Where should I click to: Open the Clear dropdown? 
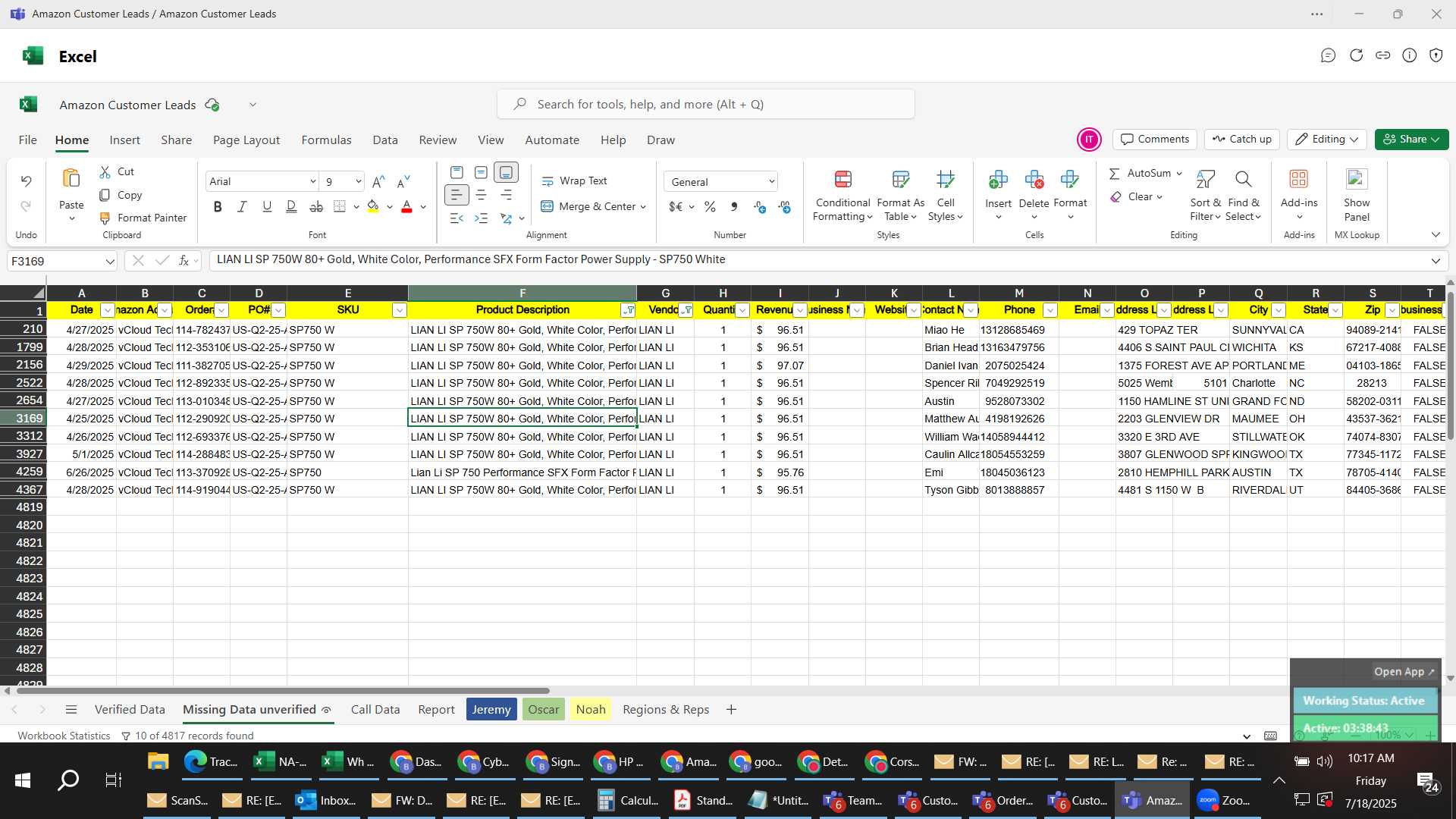[x=1160, y=197]
